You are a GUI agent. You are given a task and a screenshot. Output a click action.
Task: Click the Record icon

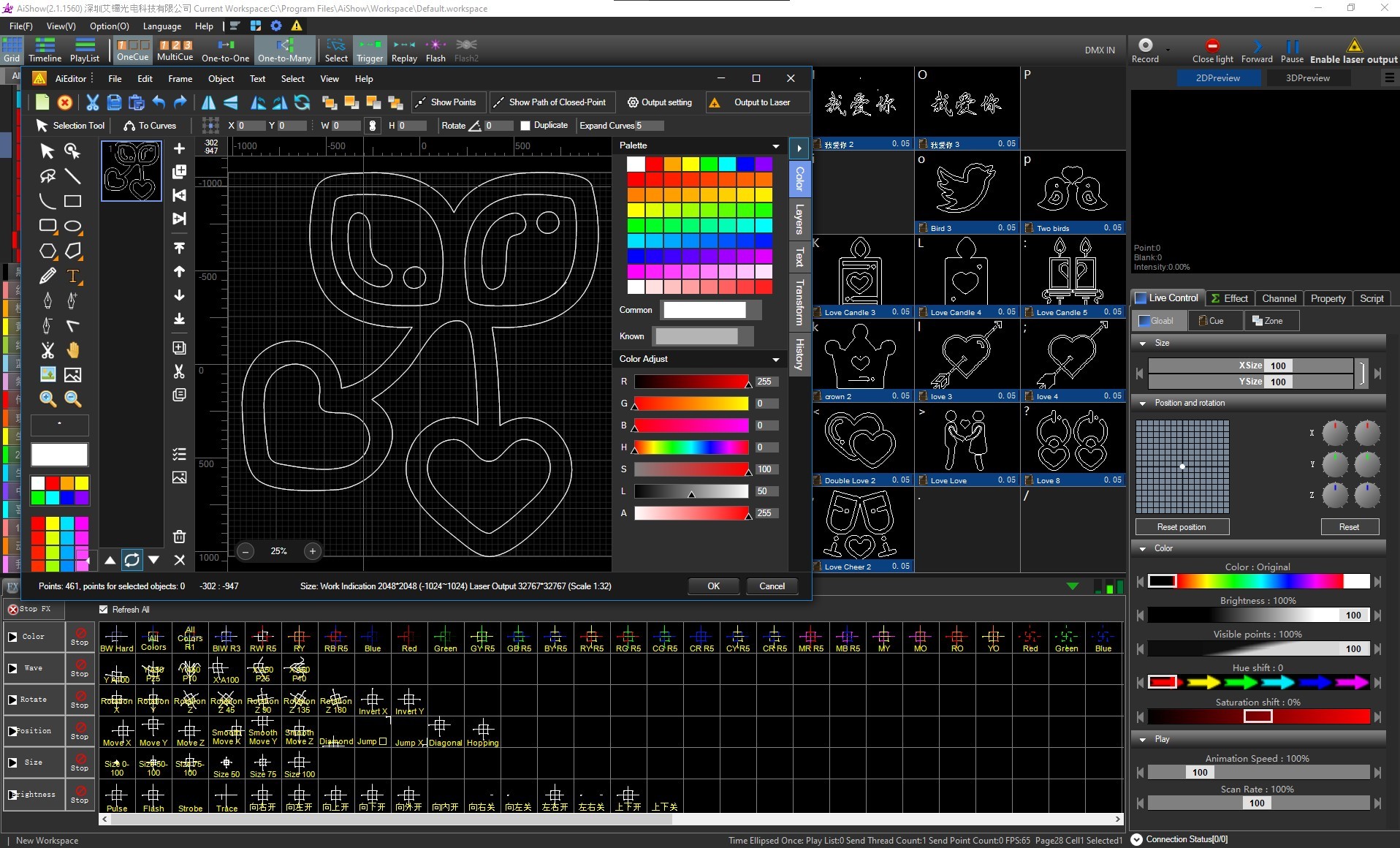[1145, 50]
